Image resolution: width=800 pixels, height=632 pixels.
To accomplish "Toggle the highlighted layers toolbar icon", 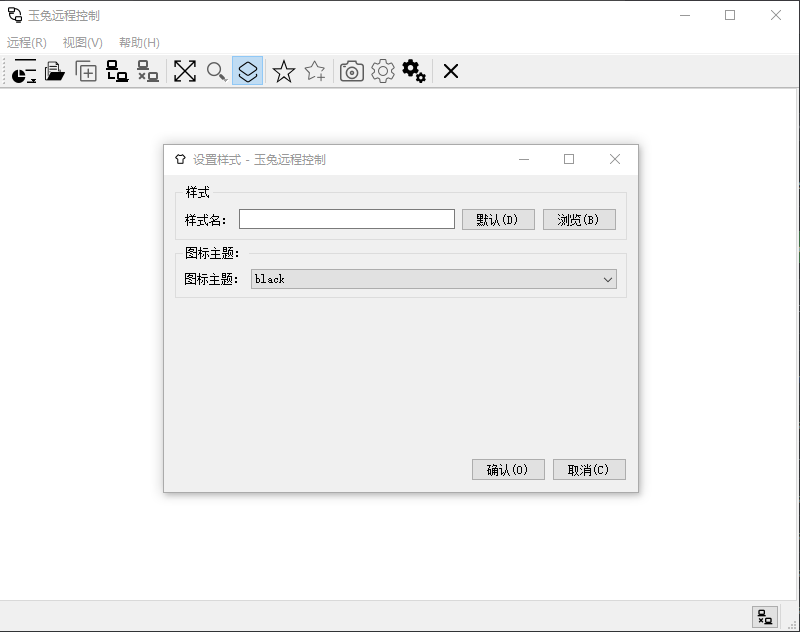I will pos(247,71).
